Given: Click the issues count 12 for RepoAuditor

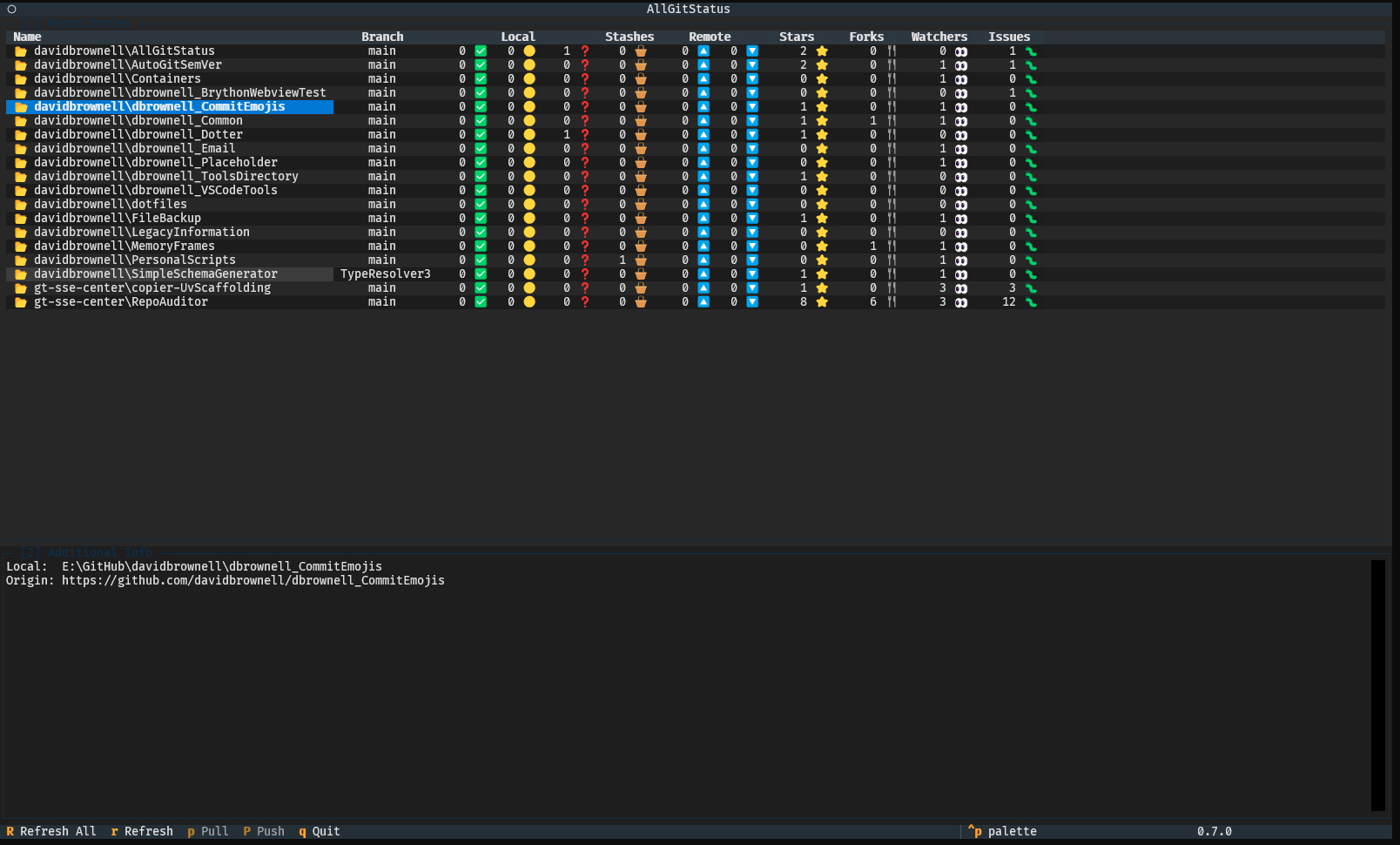Looking at the screenshot, I should [1009, 302].
